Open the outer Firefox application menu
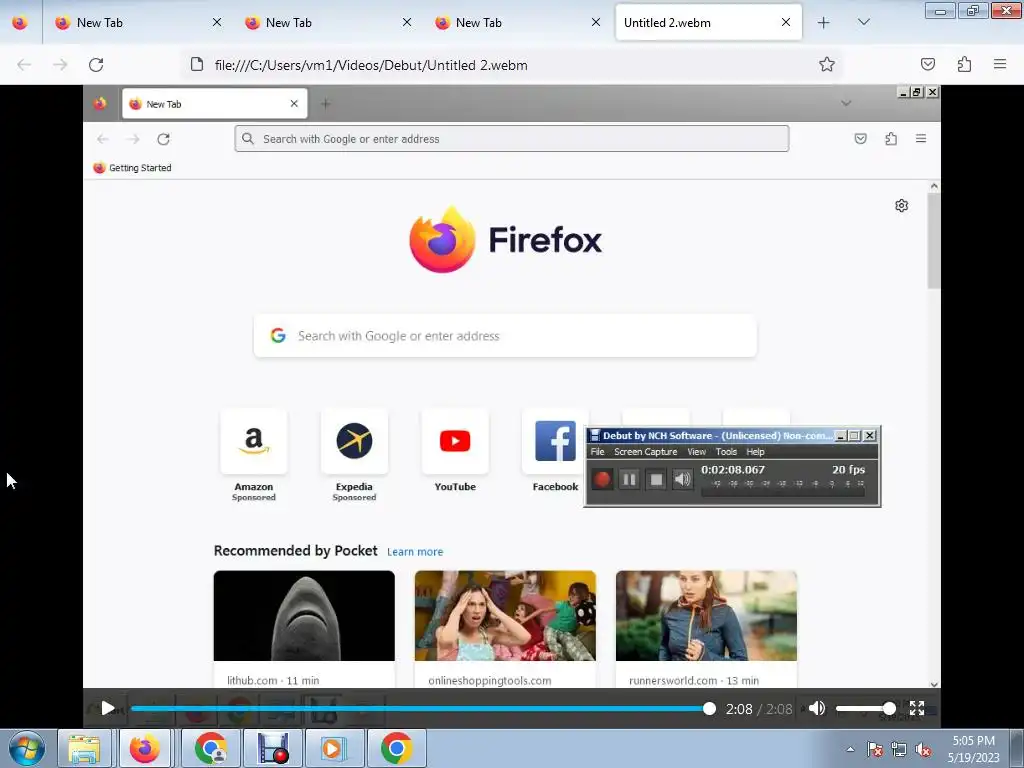 [x=1000, y=64]
